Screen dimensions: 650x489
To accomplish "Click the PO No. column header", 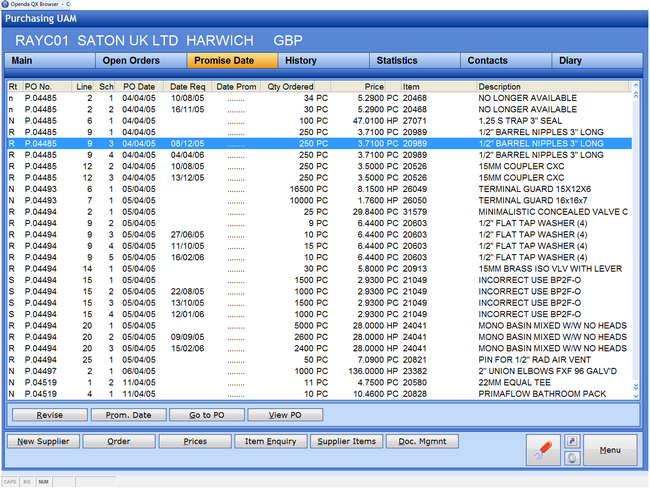I will (47, 87).
